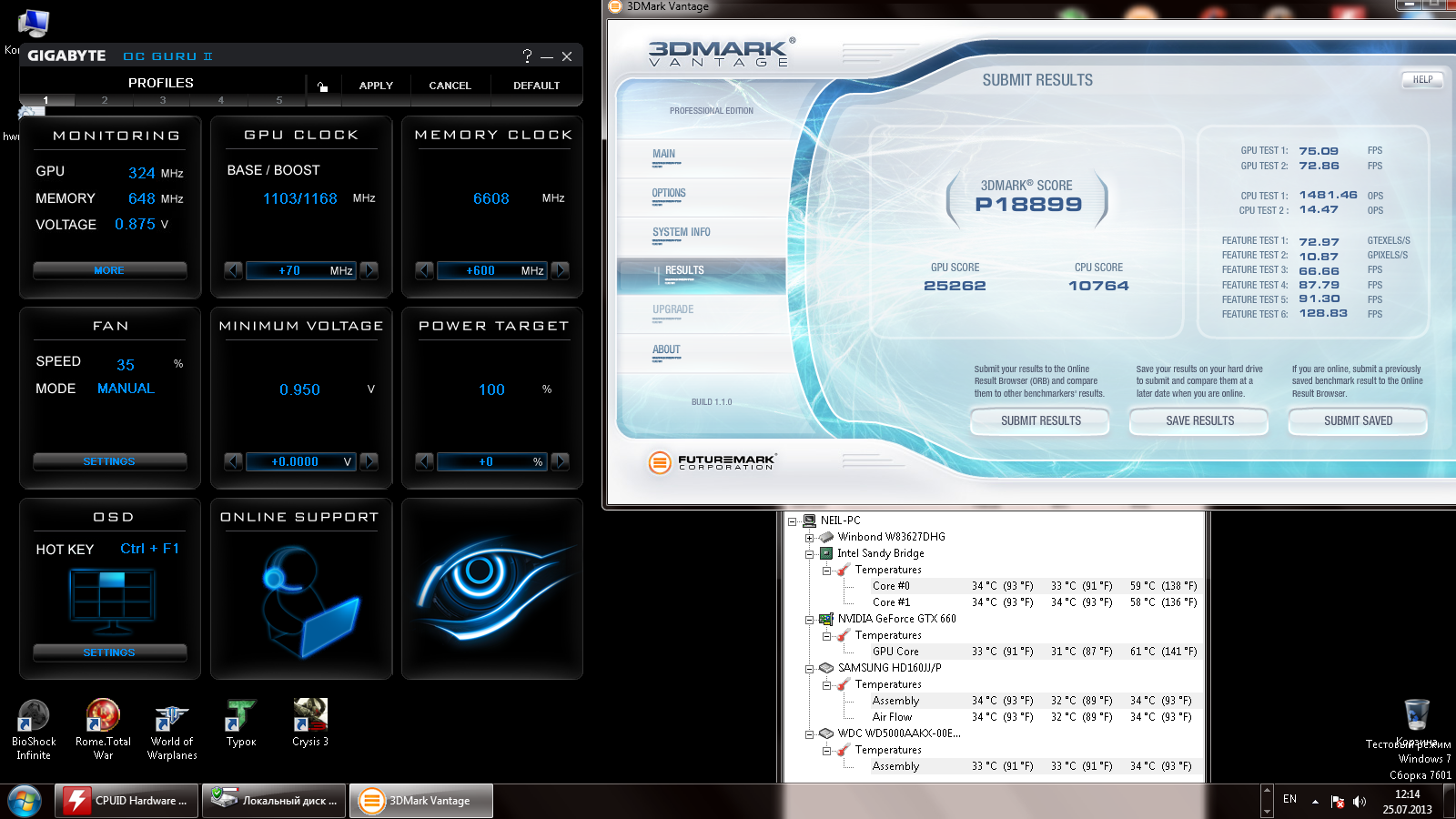This screenshot has width=1456, height=819.
Task: Cancel the OC Guru changes
Action: click(450, 86)
